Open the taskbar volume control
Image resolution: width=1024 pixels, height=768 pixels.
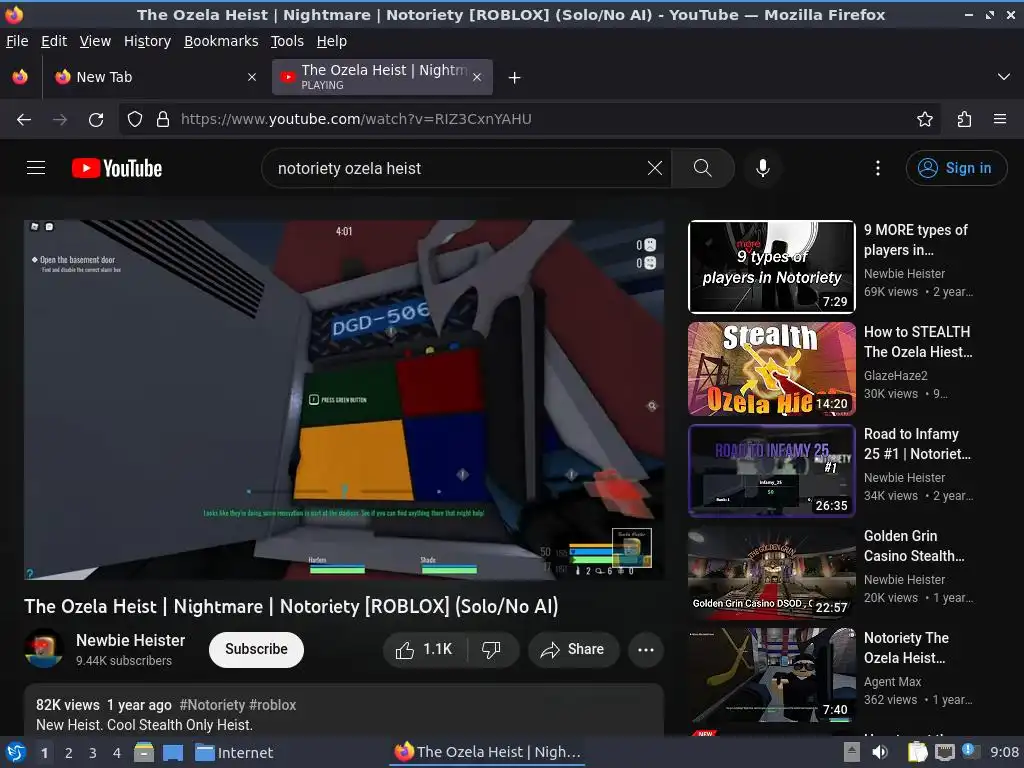(x=880, y=752)
